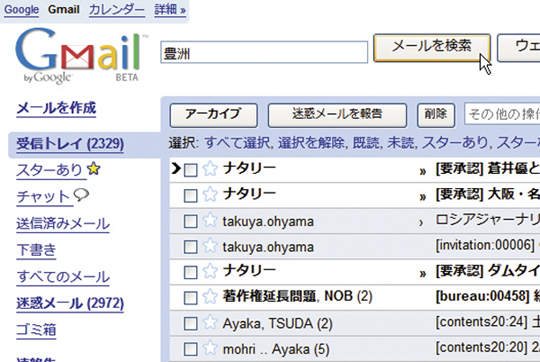Click 迷惑メールを報告 button
This screenshot has height=362, width=540.
click(x=337, y=115)
